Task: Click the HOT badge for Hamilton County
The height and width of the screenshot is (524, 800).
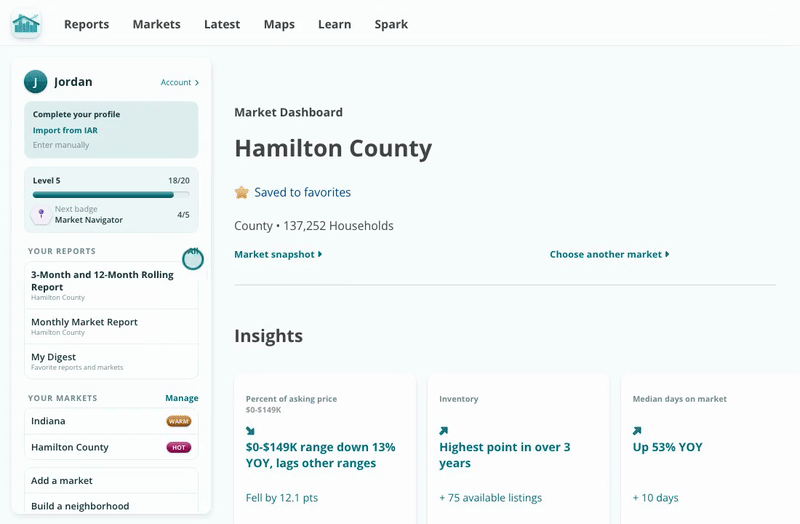Action: click(179, 447)
